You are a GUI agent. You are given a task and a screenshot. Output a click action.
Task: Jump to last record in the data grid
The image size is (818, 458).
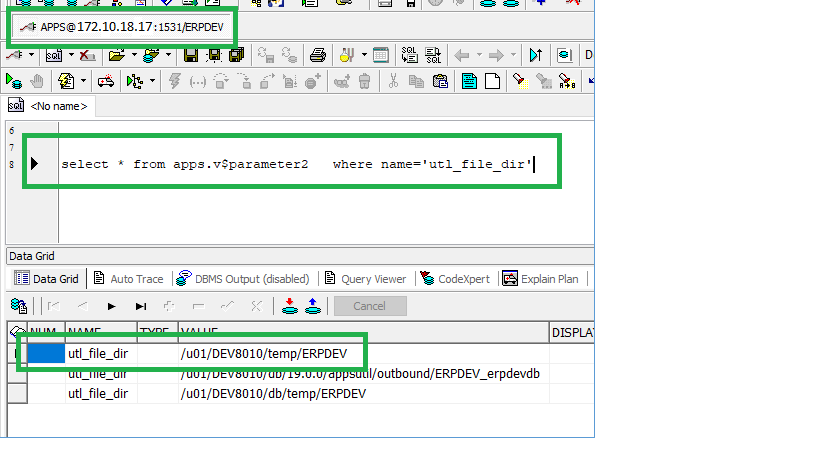[x=141, y=306]
